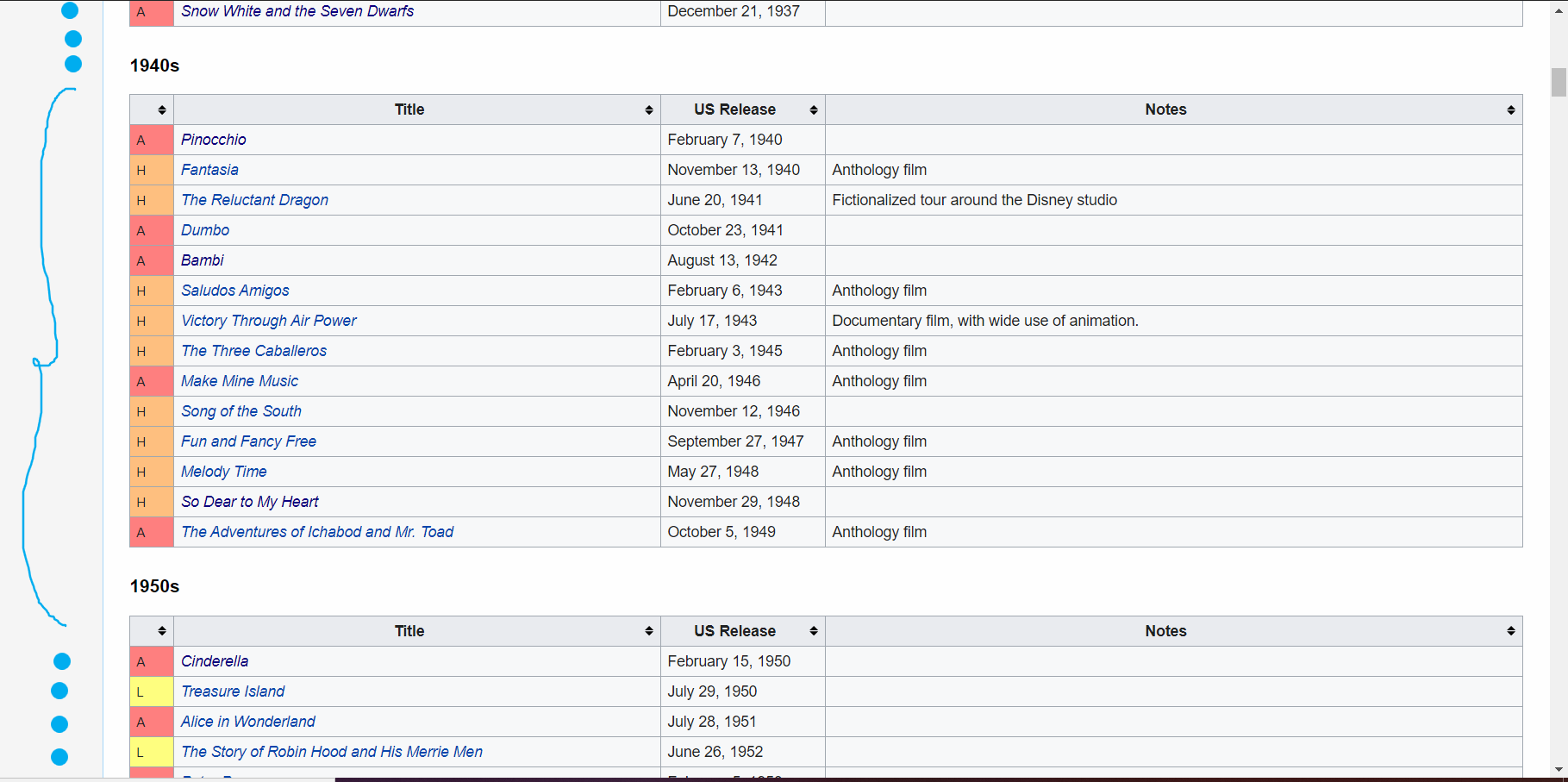Open the Make Mine Music link
1568x782 pixels.
(x=240, y=381)
